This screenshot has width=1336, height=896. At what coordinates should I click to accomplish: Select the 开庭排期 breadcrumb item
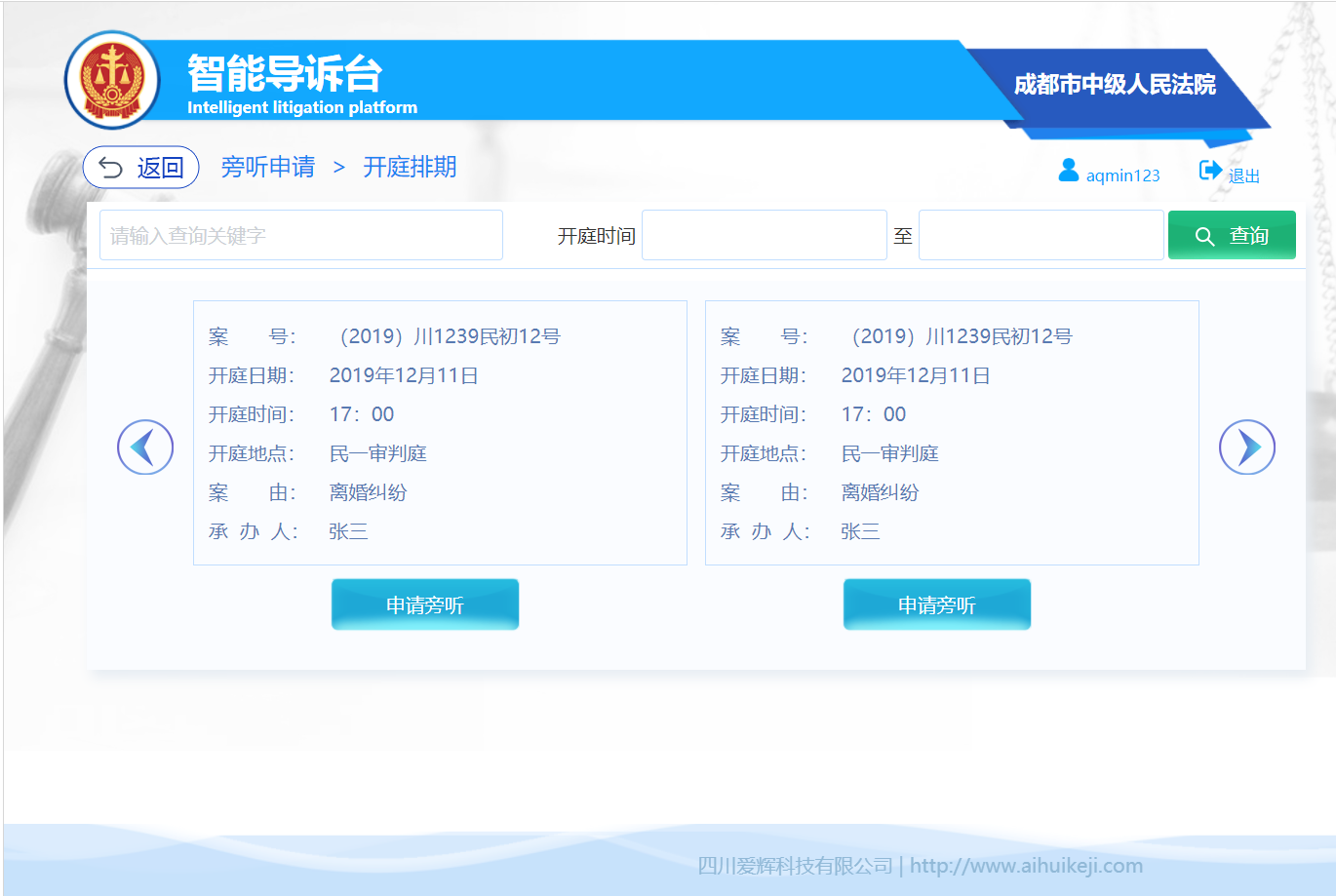pos(410,168)
